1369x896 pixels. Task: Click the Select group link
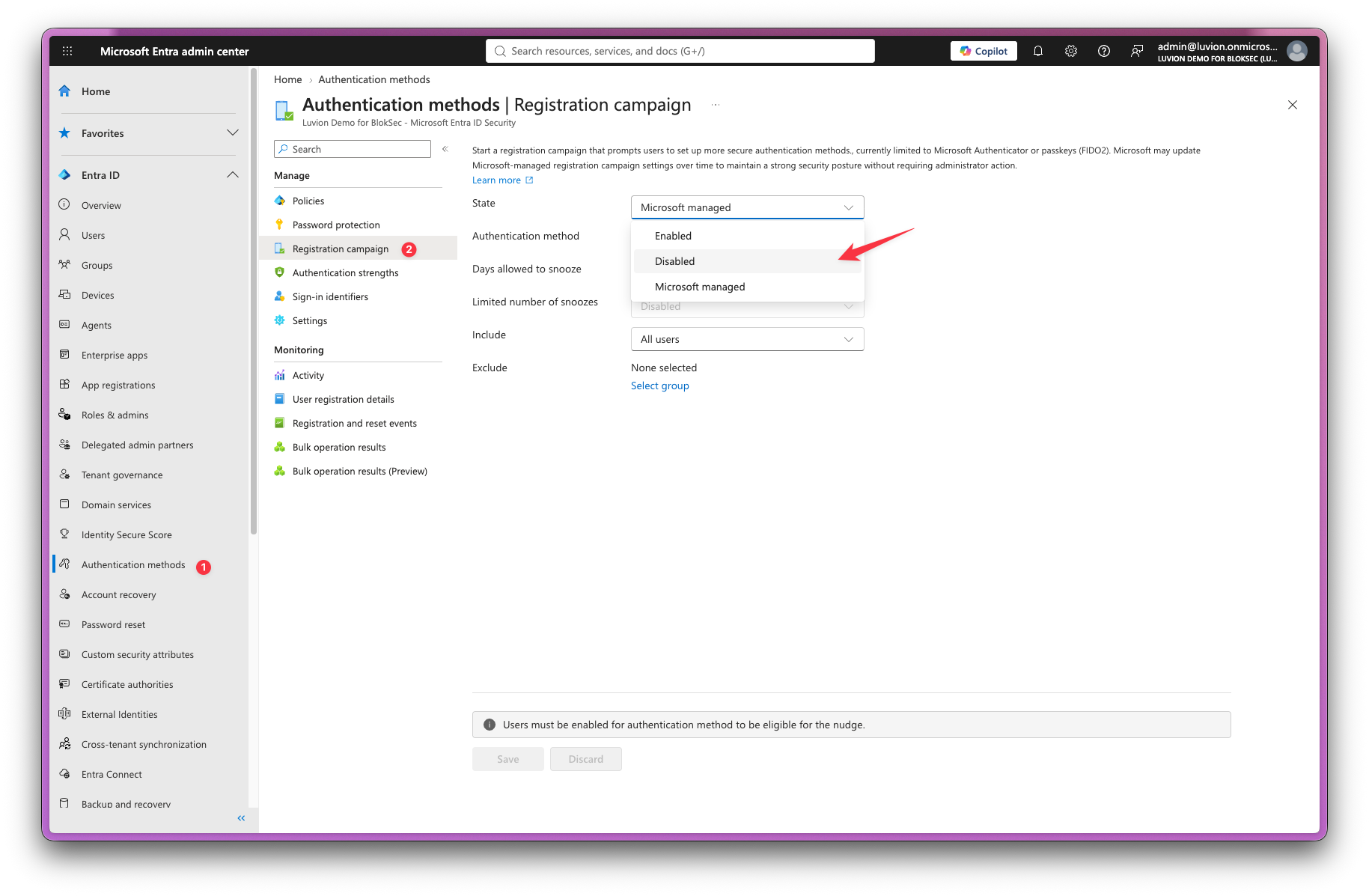[x=659, y=385]
